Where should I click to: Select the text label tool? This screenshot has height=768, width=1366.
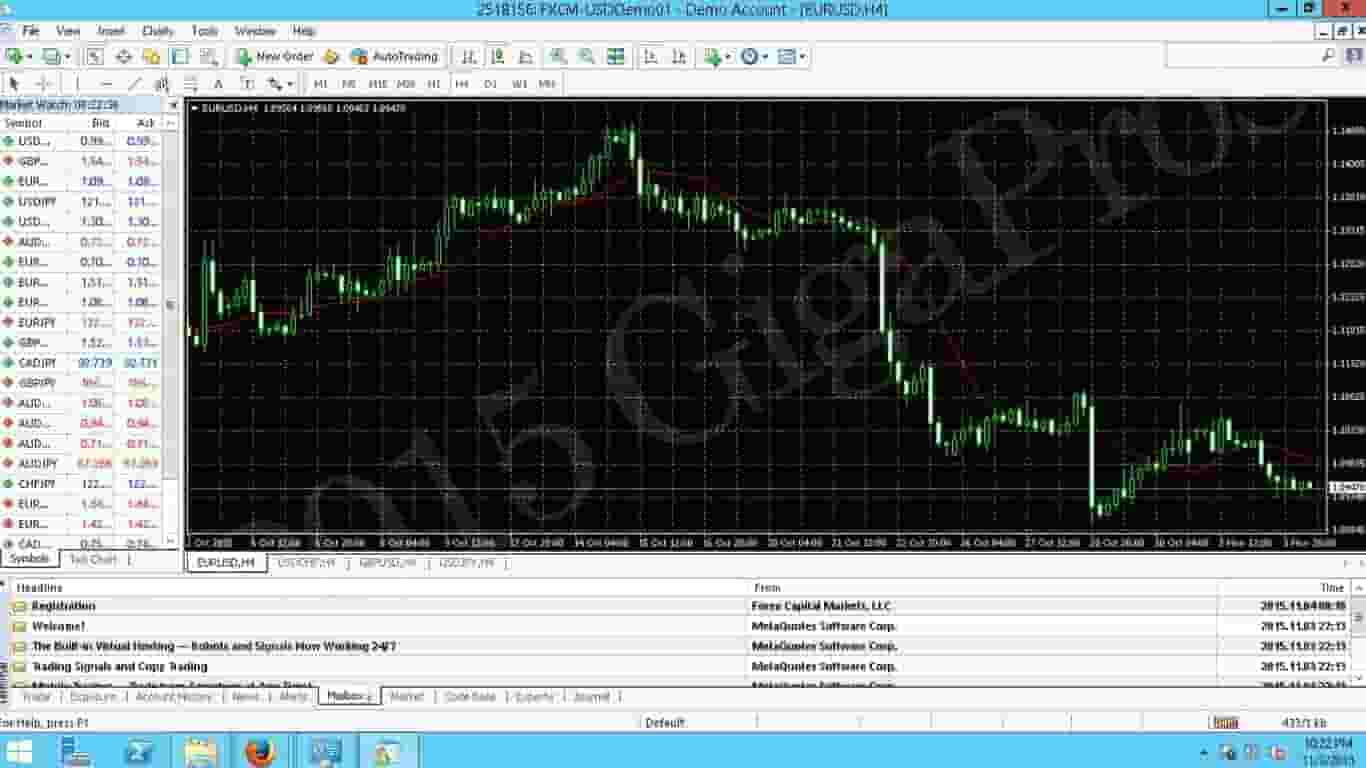tap(246, 84)
